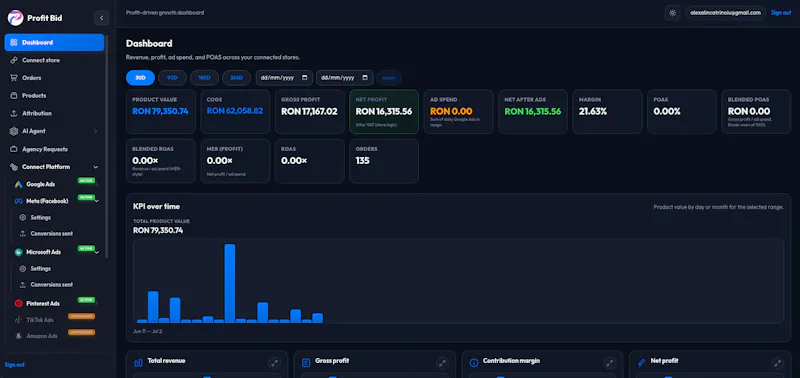Screen dimensions: 800x378
Task: Expand the Gross profit card
Action: (442, 363)
